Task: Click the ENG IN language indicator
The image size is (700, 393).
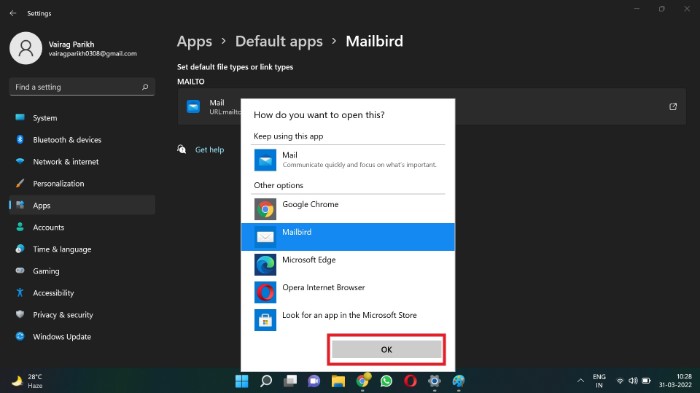Action: pyautogui.click(x=599, y=381)
